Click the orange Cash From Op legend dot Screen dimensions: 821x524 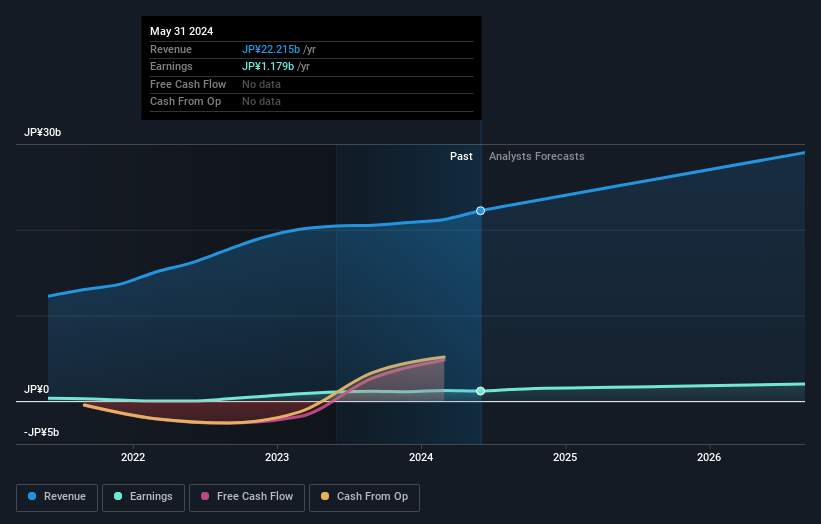pos(325,496)
